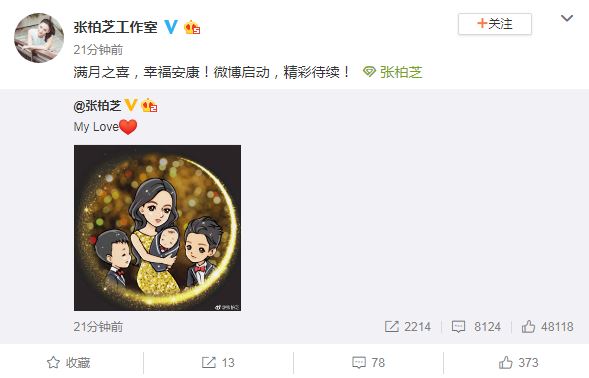Follow the account with the +关注 button

[495, 24]
